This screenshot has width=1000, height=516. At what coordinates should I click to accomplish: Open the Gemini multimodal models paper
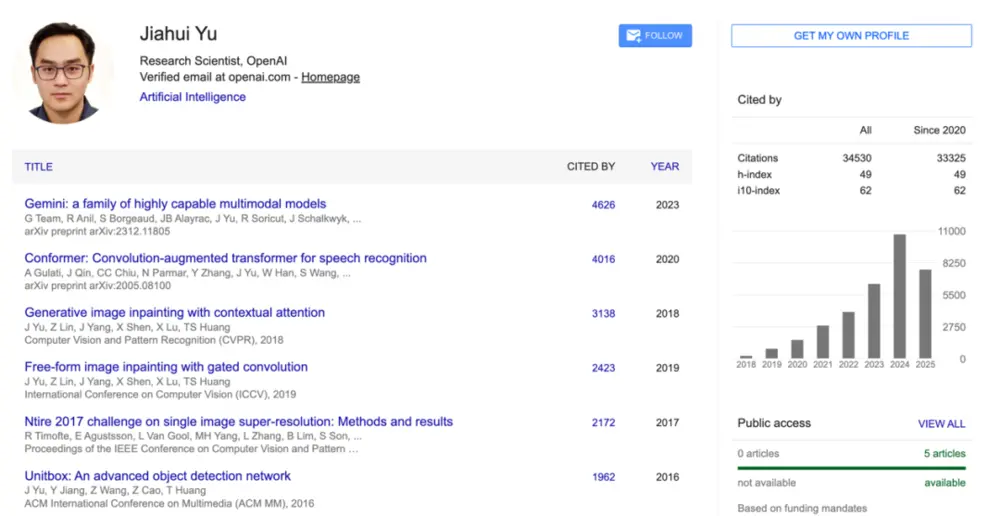(x=175, y=204)
